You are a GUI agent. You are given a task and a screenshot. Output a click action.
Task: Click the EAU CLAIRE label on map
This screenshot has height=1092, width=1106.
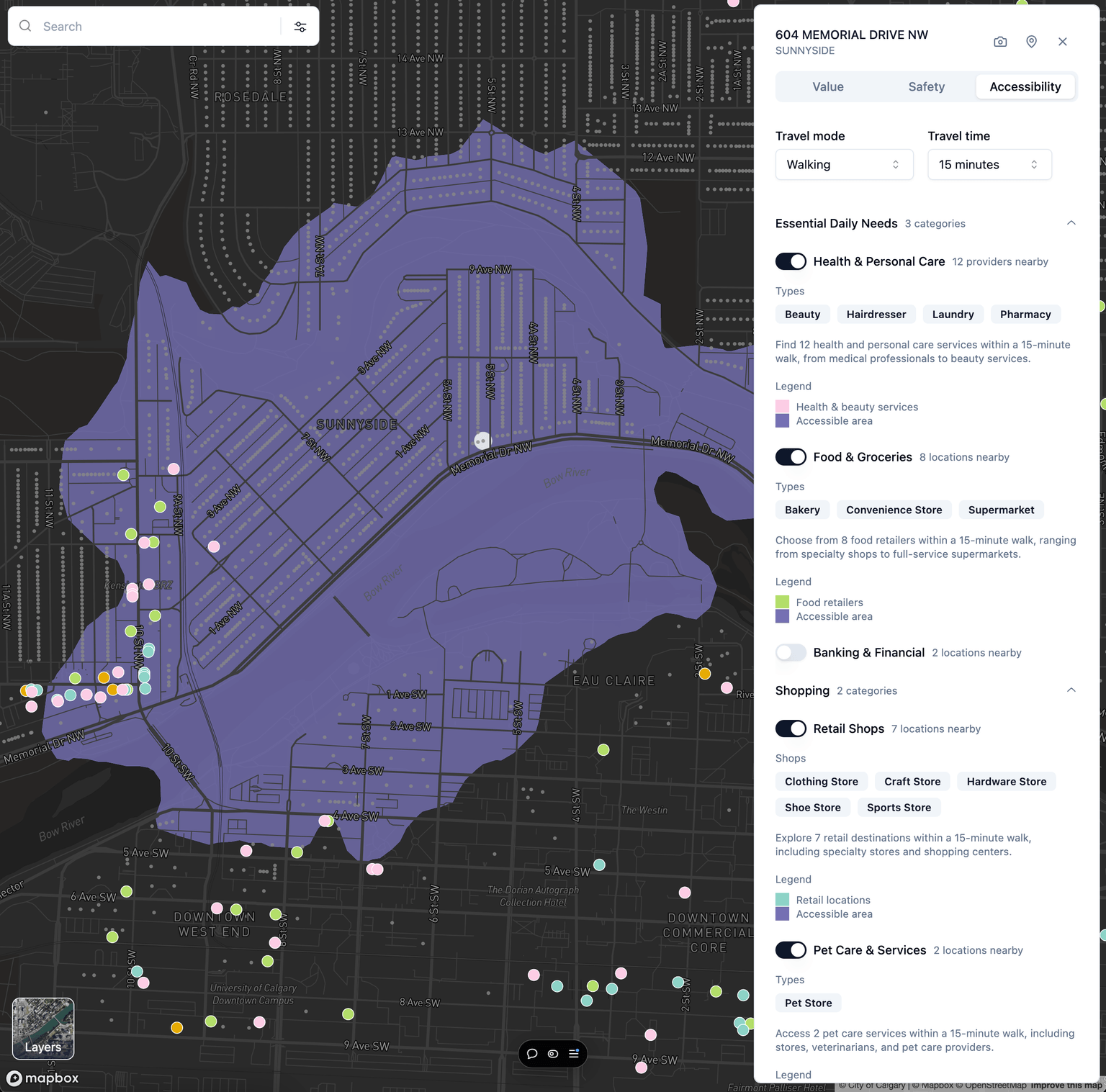point(613,680)
